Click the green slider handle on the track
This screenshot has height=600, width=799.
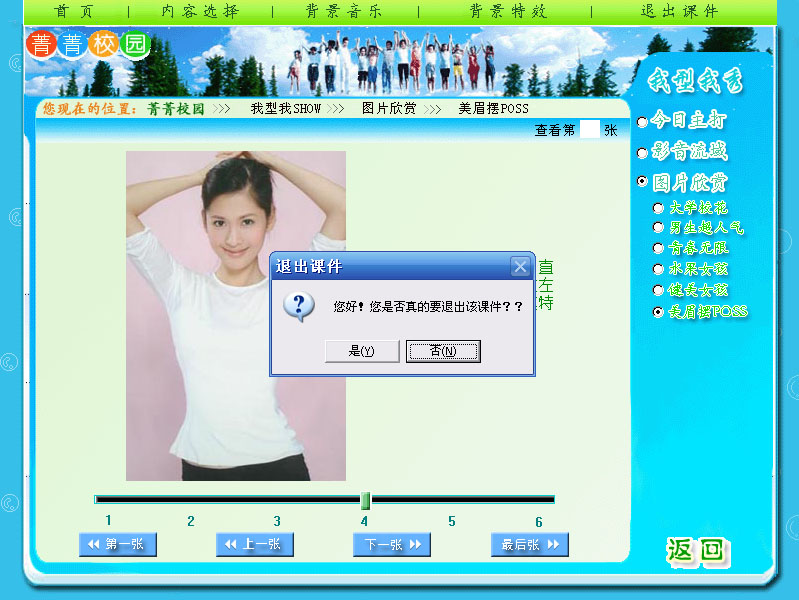click(x=365, y=500)
